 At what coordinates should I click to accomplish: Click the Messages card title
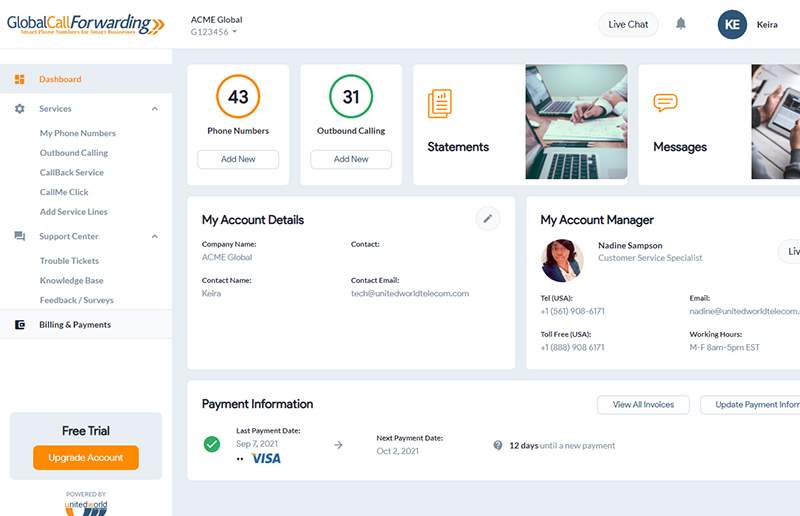(680, 147)
